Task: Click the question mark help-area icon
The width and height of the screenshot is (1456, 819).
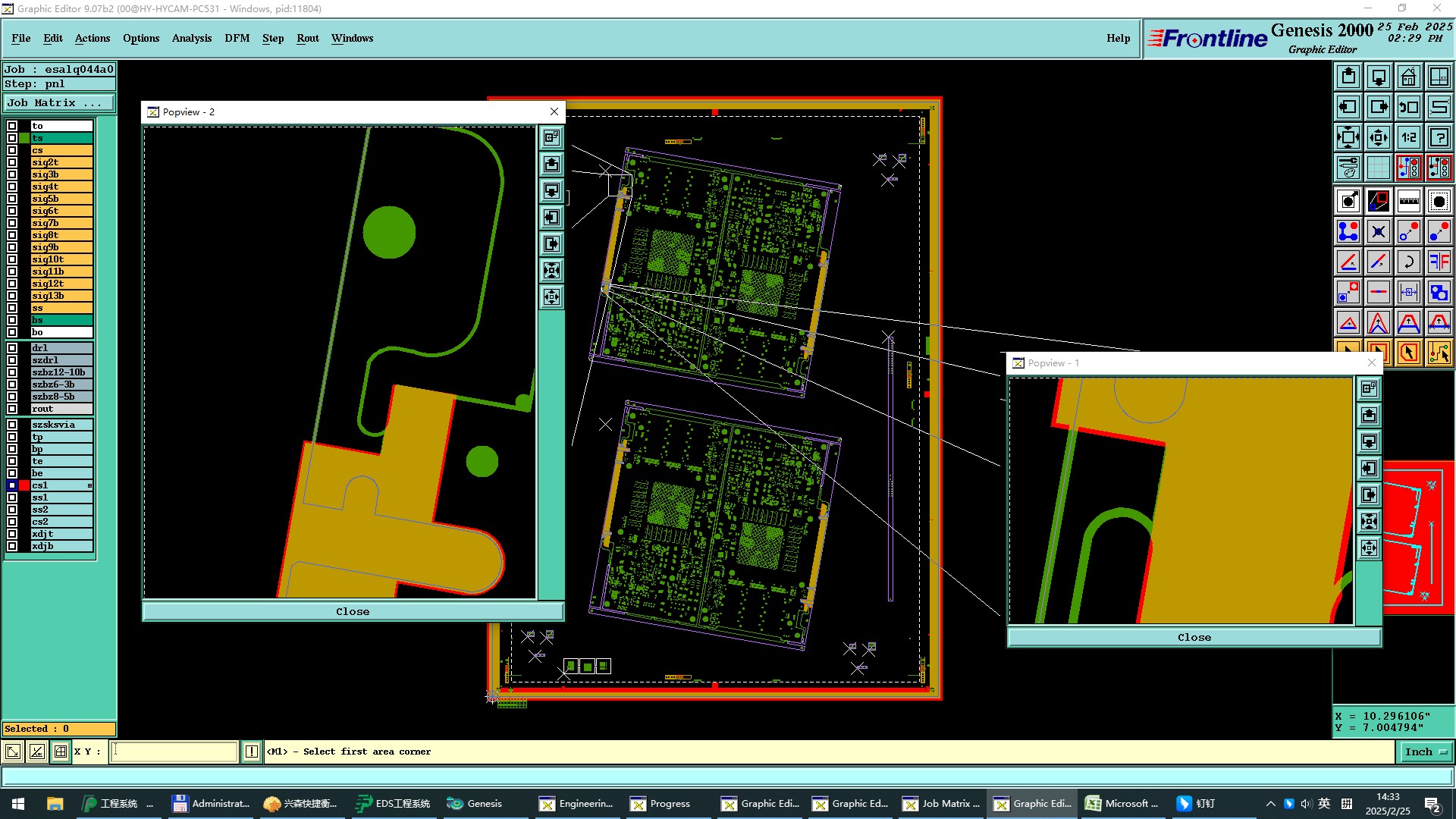Action: pos(1439,137)
